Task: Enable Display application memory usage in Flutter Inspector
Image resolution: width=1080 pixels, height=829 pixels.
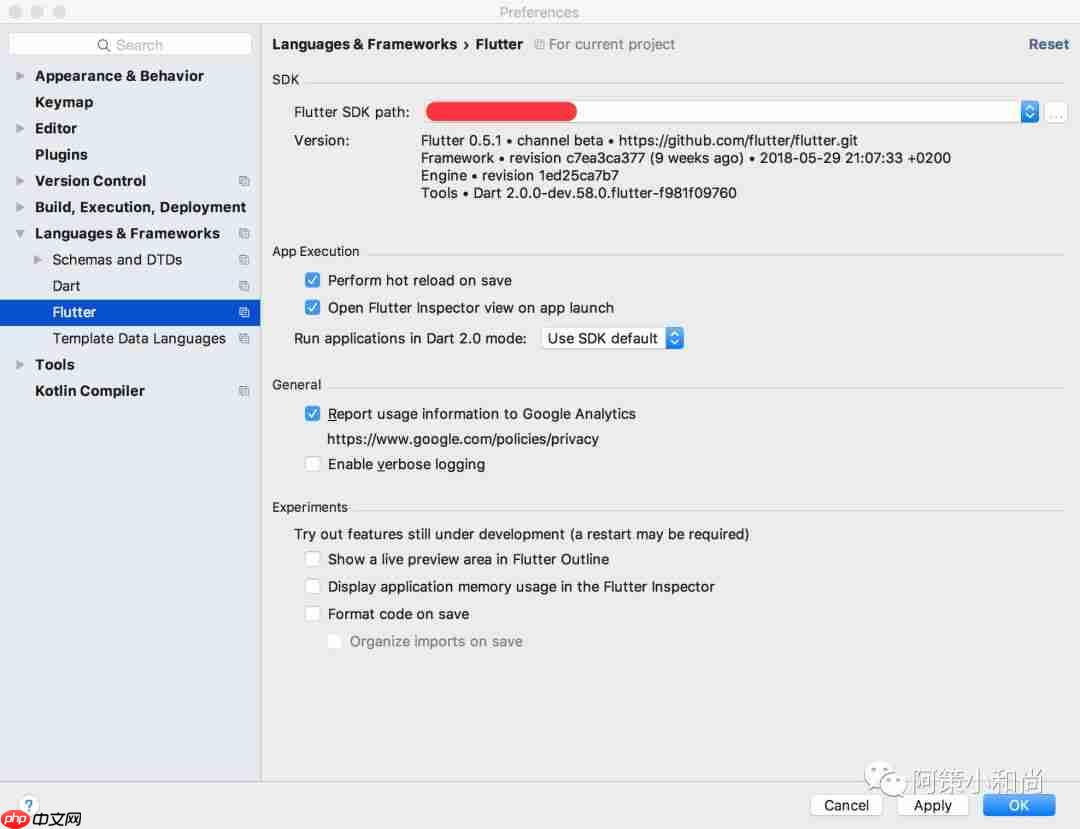Action: pyautogui.click(x=313, y=587)
